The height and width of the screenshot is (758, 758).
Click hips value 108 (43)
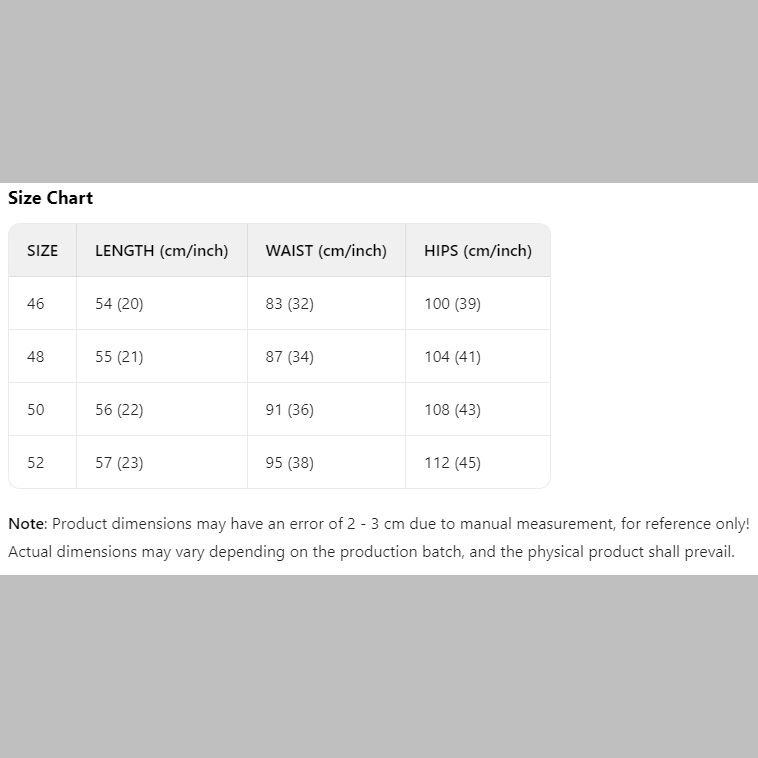452,410
